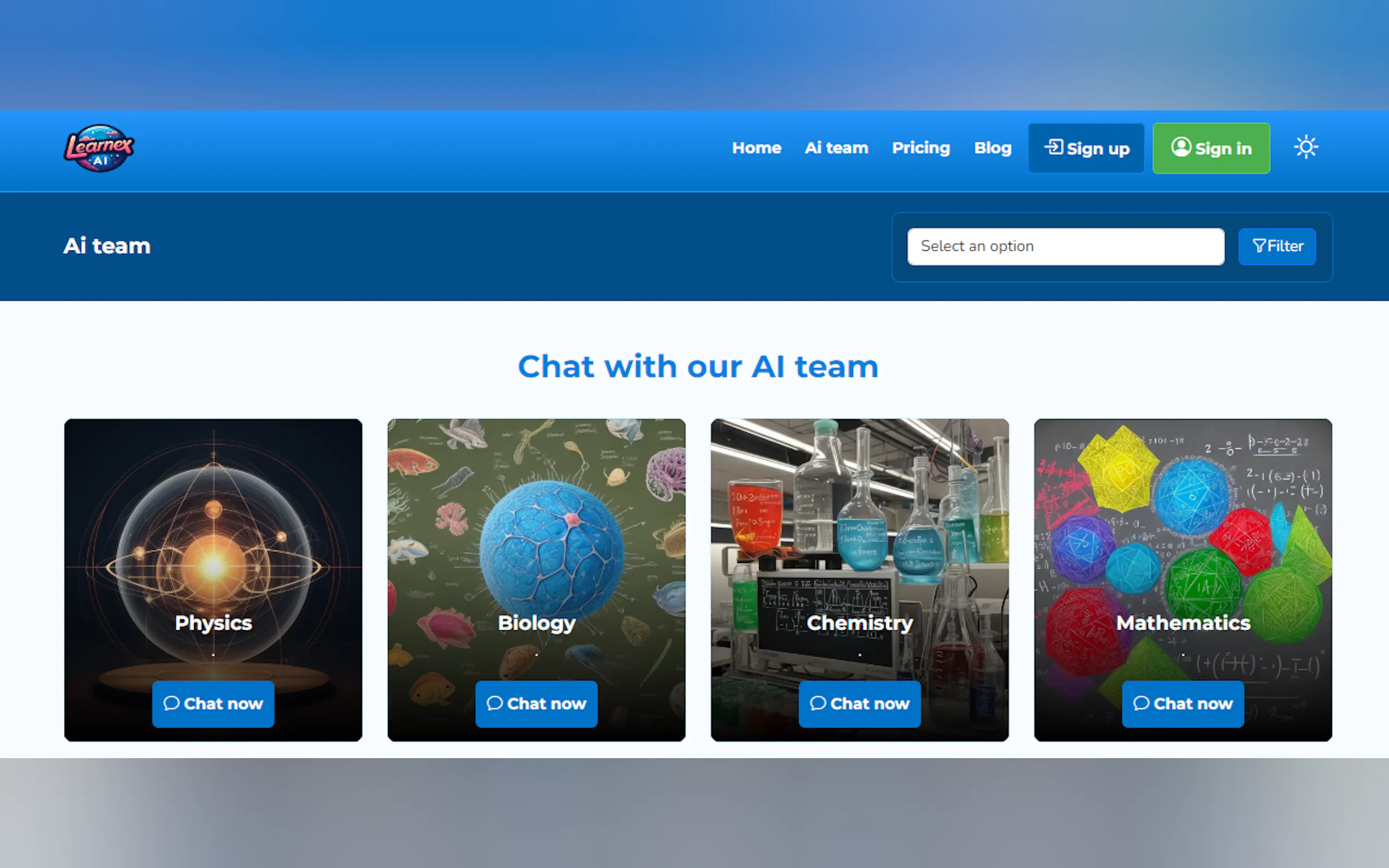Click the Mathematics chat bubble icon
This screenshot has height=868, width=1389.
point(1141,703)
